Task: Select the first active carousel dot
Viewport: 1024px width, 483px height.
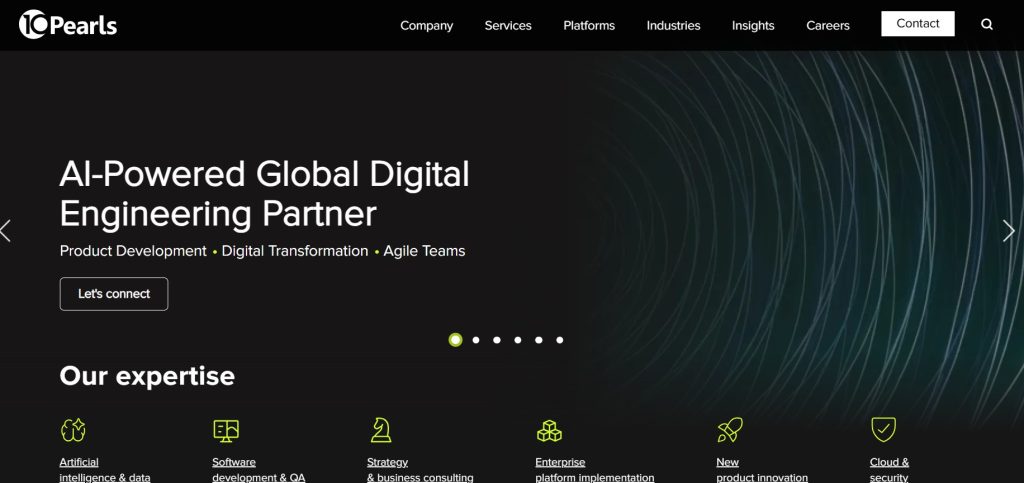Action: point(455,339)
